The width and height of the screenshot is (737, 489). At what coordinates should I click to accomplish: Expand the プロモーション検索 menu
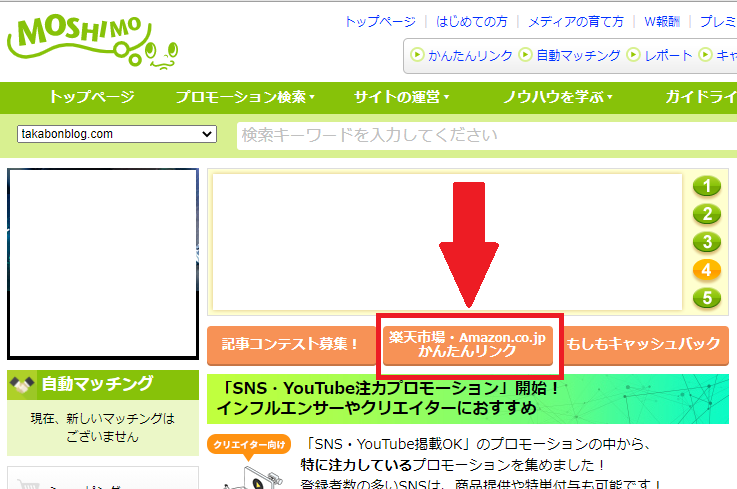point(245,97)
